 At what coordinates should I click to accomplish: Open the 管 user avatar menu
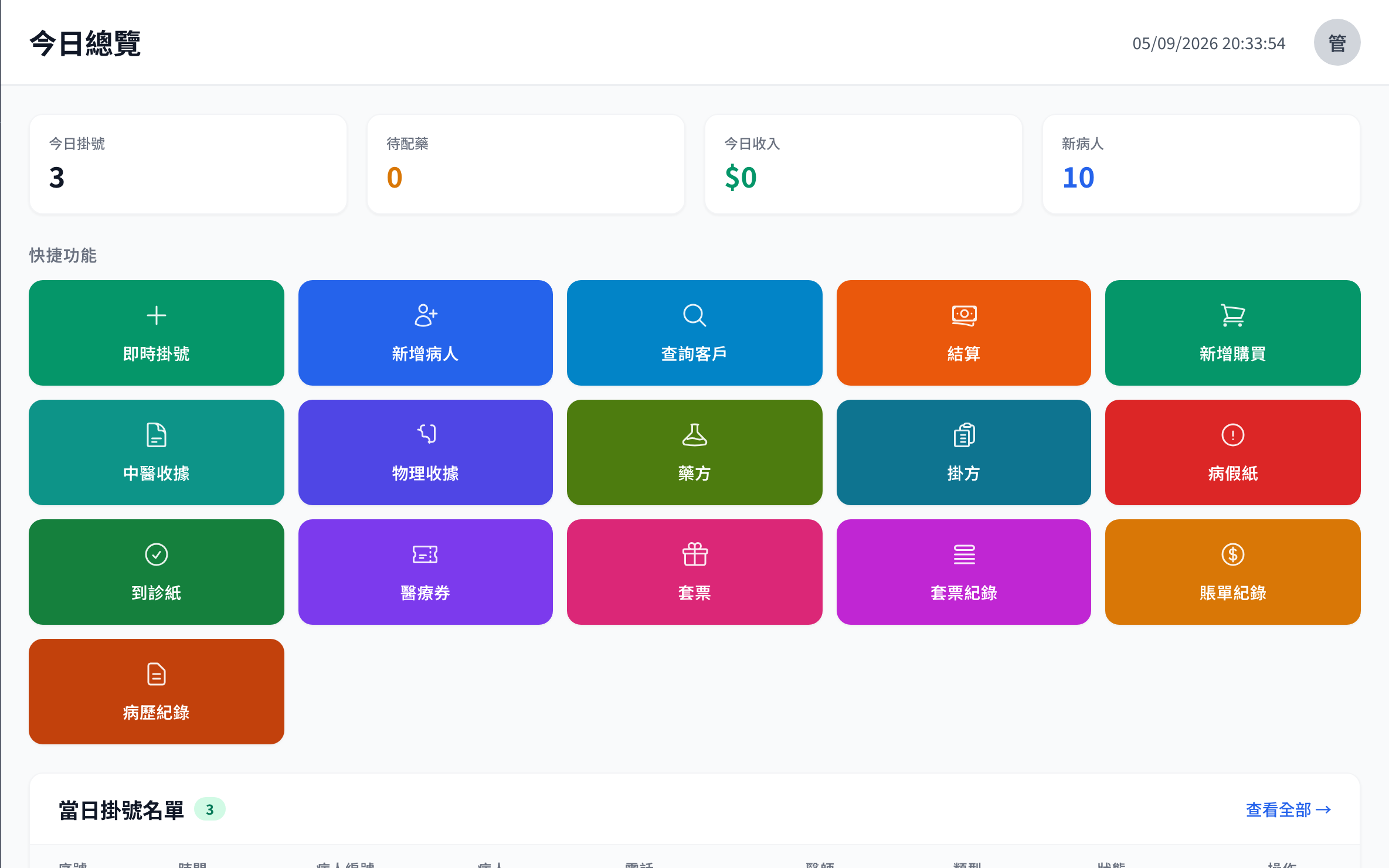1337,42
